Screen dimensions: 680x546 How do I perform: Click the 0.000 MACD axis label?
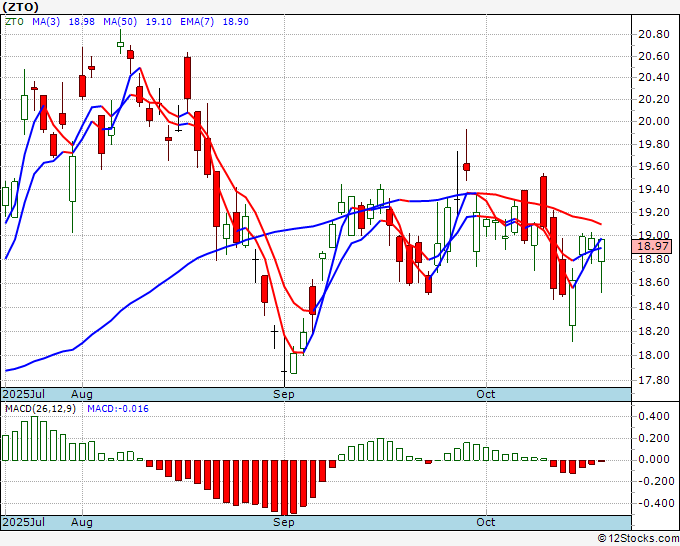click(654, 459)
